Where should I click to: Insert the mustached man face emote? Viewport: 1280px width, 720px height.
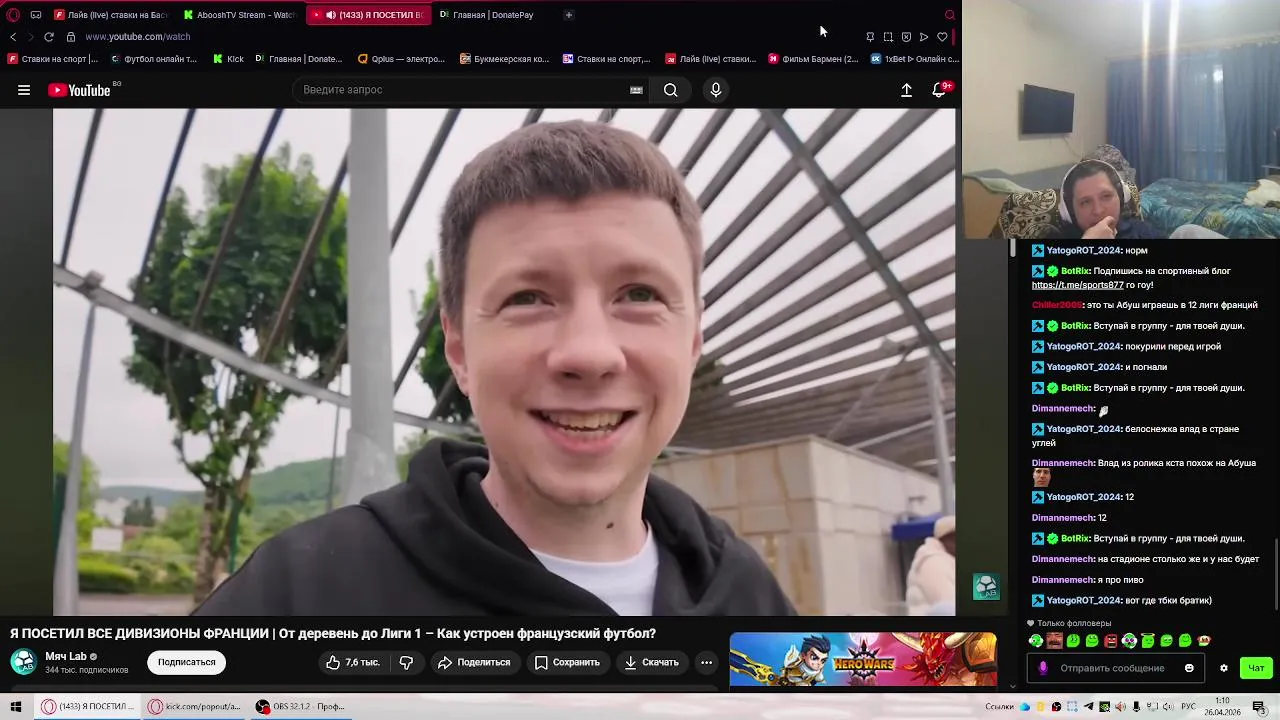pos(1054,641)
